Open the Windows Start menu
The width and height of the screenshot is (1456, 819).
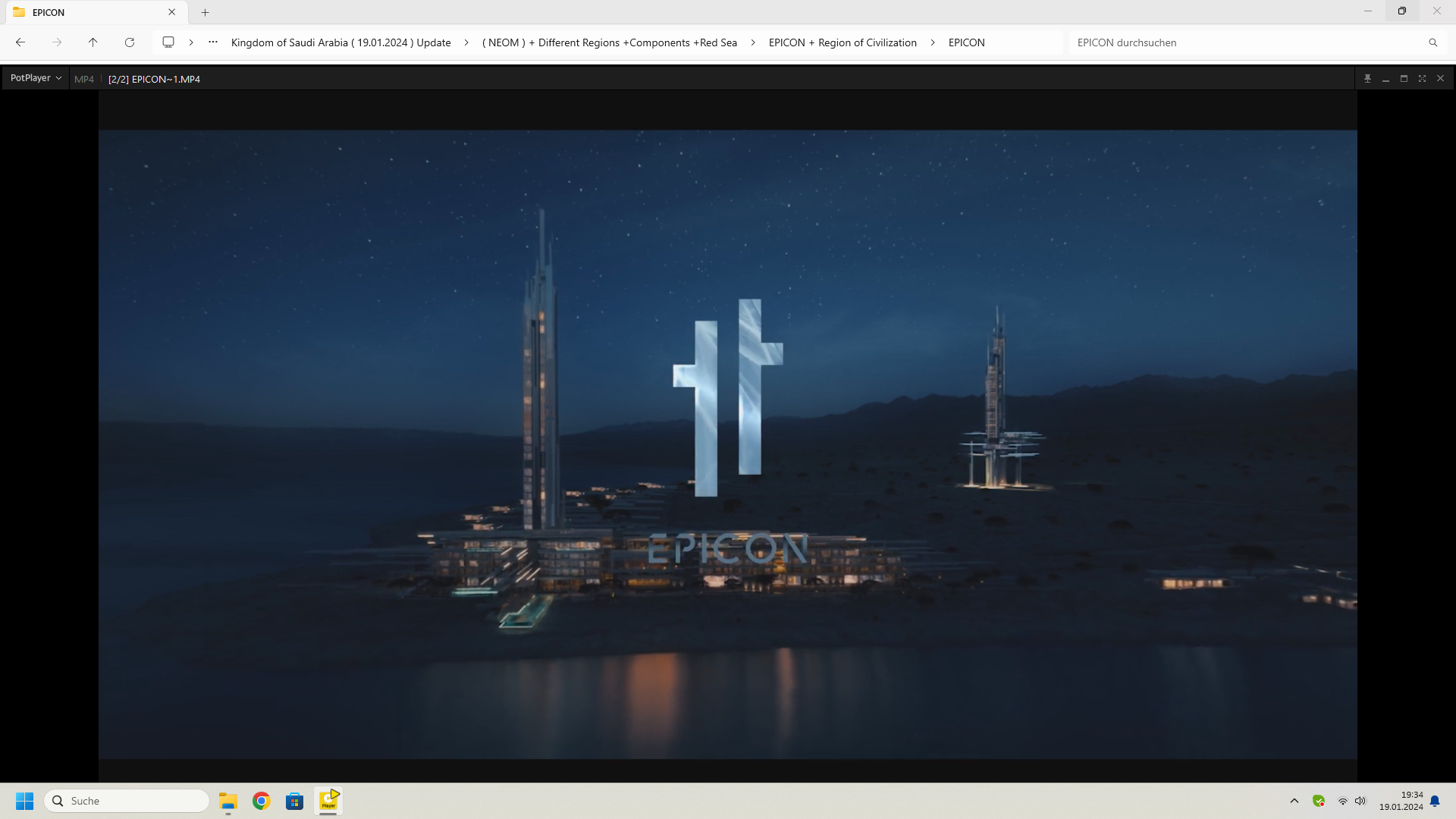tap(25, 801)
